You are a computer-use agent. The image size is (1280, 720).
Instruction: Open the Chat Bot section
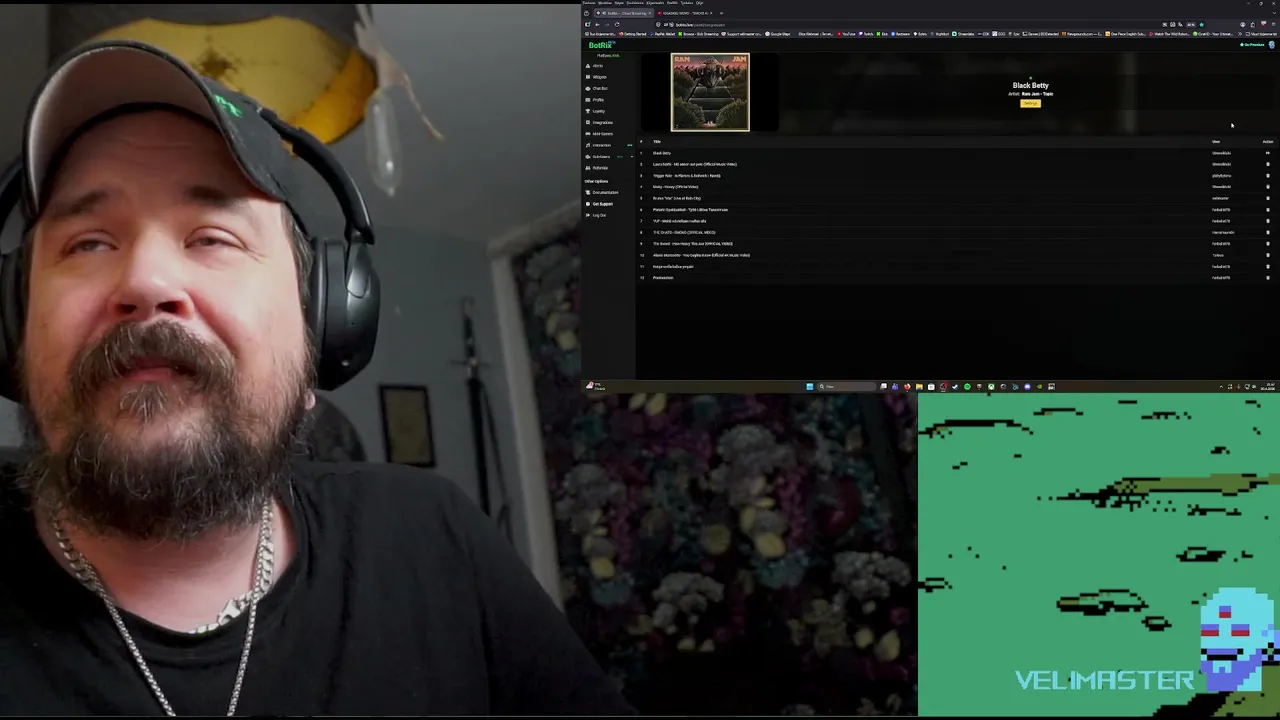(599, 88)
